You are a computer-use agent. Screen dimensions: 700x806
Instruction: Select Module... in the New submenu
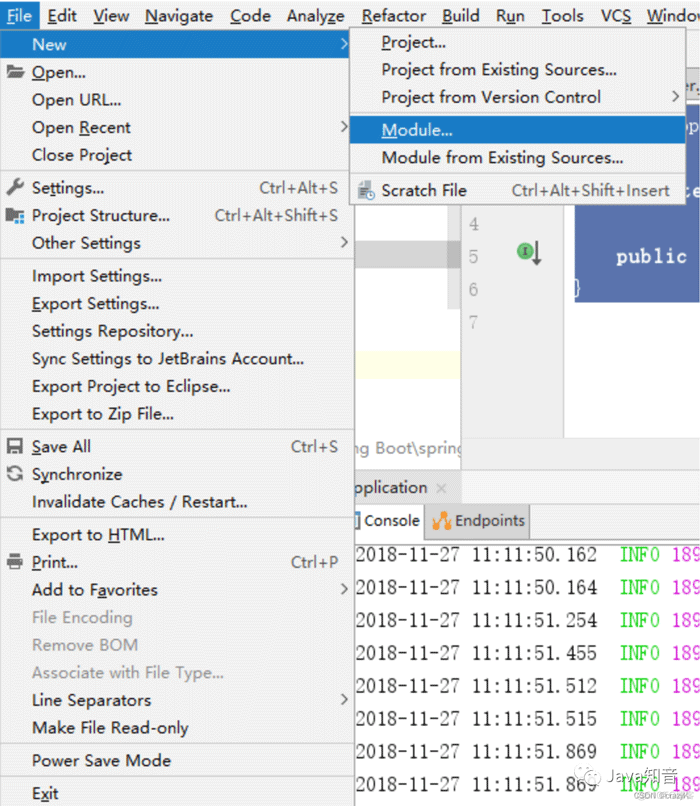518,130
